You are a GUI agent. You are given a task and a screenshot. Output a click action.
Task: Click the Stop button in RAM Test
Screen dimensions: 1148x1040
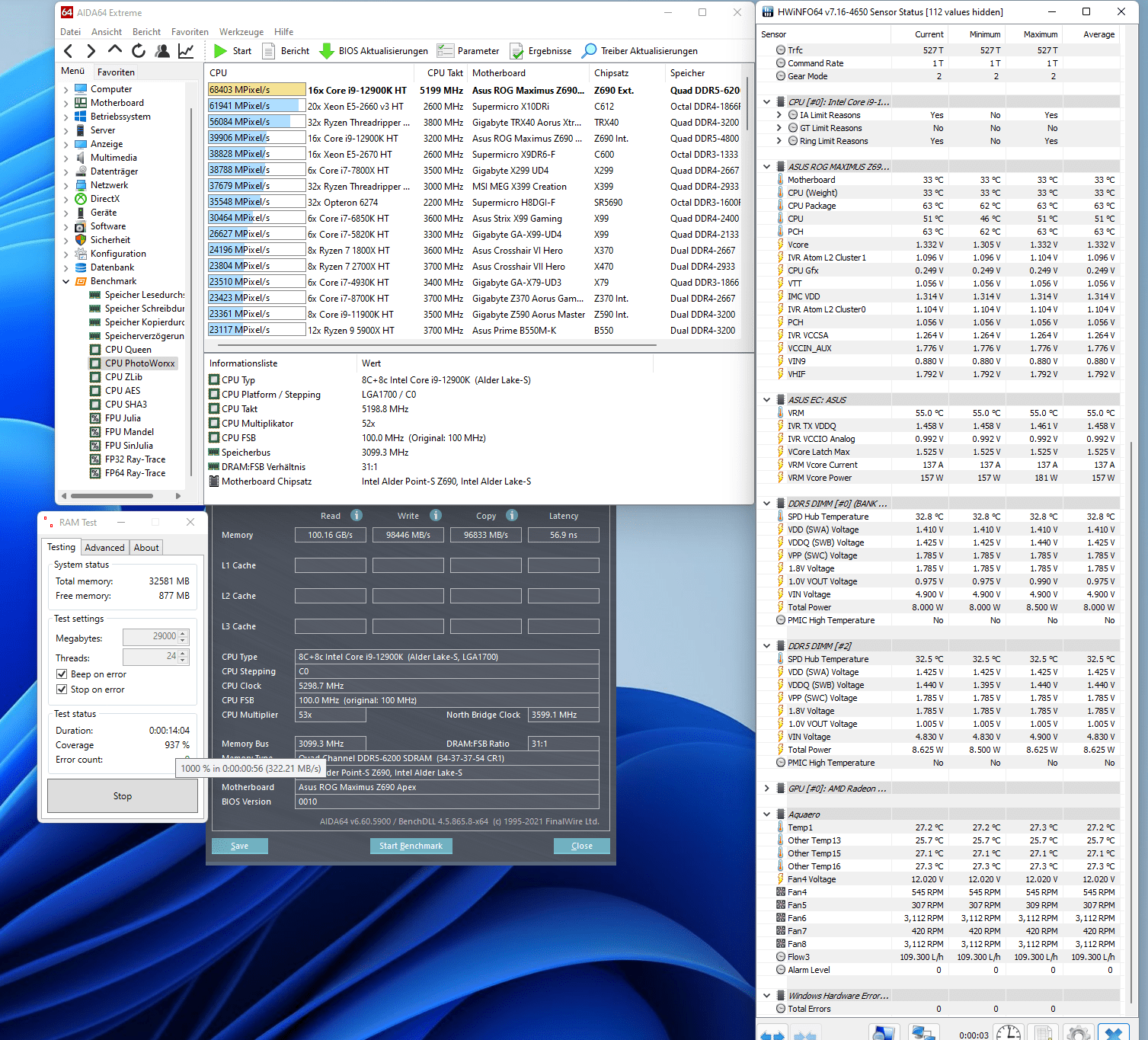pos(123,796)
